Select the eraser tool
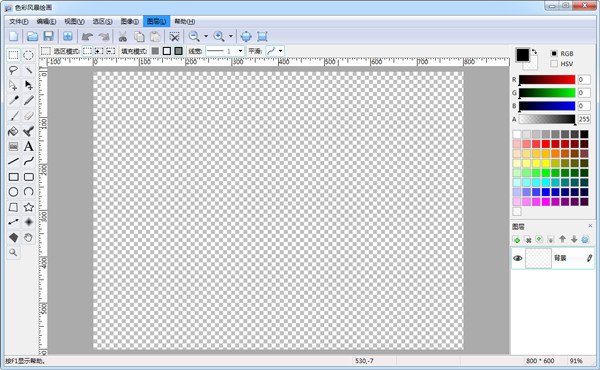 (x=28, y=116)
